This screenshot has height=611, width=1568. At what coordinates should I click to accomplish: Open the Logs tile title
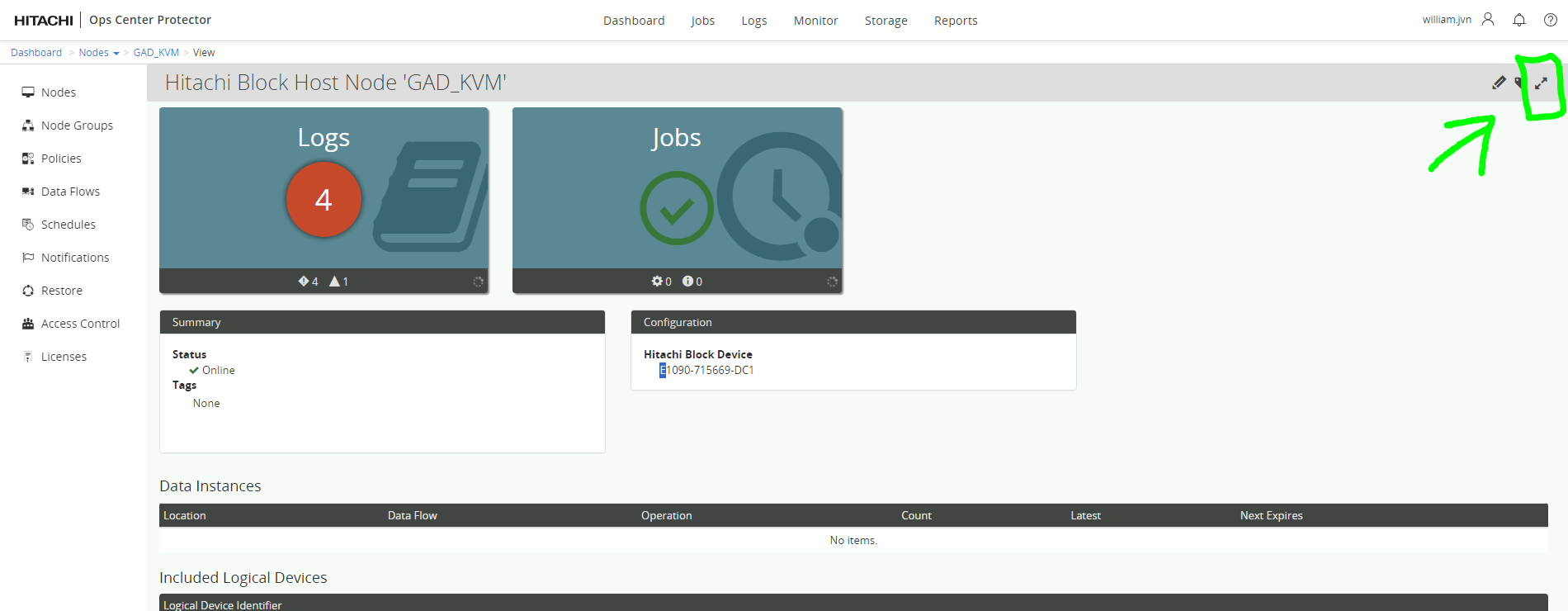pos(324,137)
